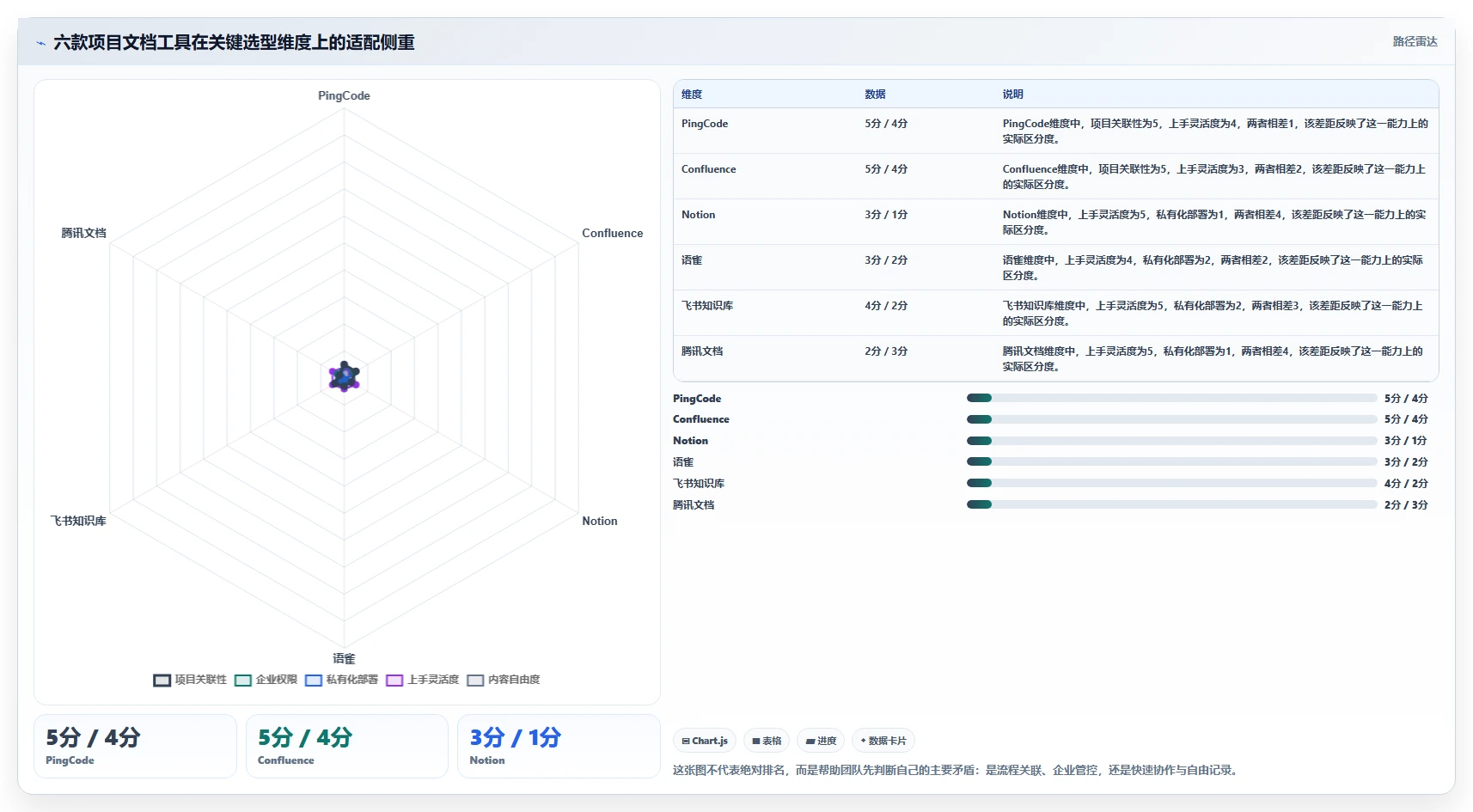This screenshot has height=812, width=1473.
Task: Click the 语雀 axis label on the radar chart
Action: pos(344,658)
